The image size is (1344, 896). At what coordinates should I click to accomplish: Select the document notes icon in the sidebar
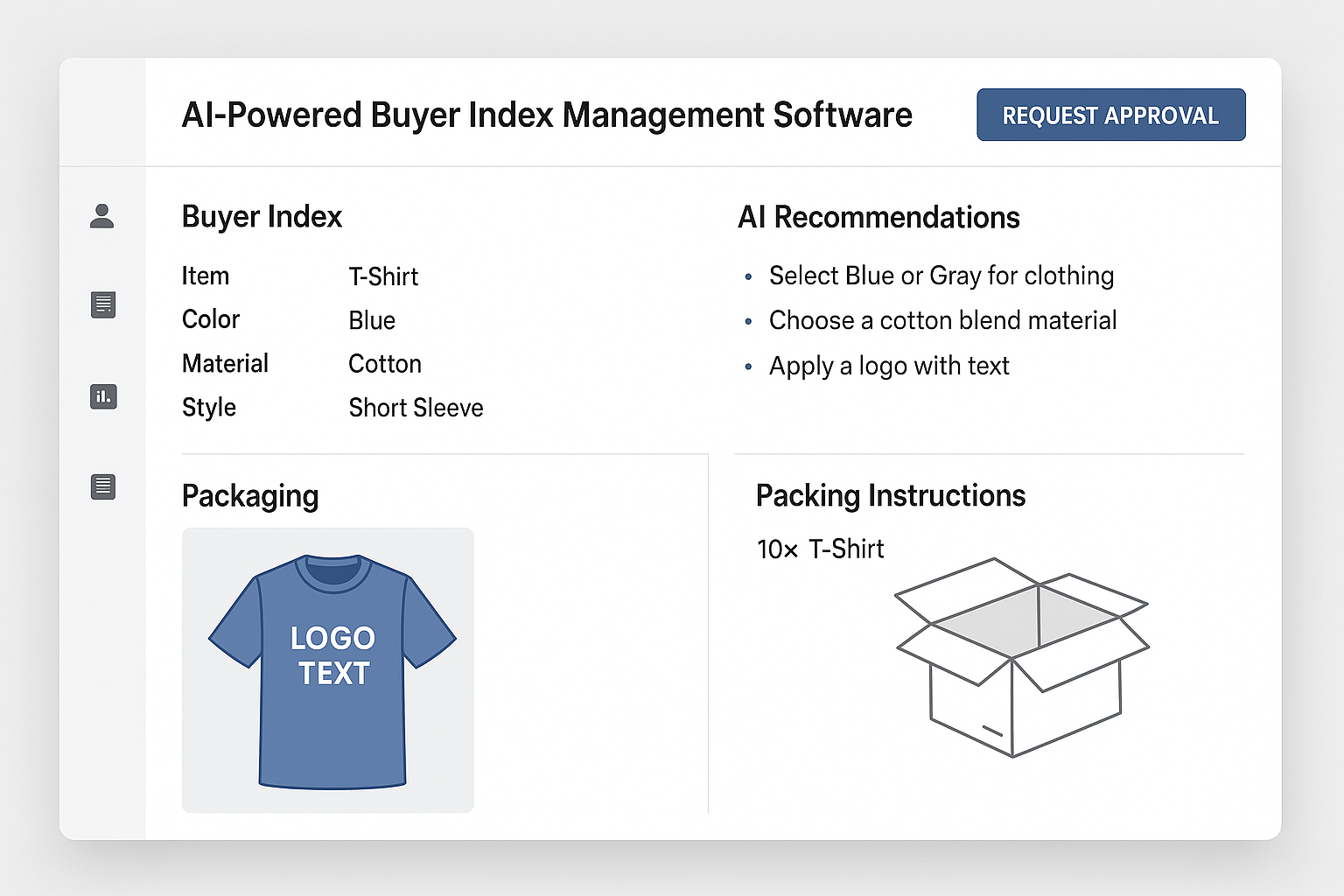102,304
